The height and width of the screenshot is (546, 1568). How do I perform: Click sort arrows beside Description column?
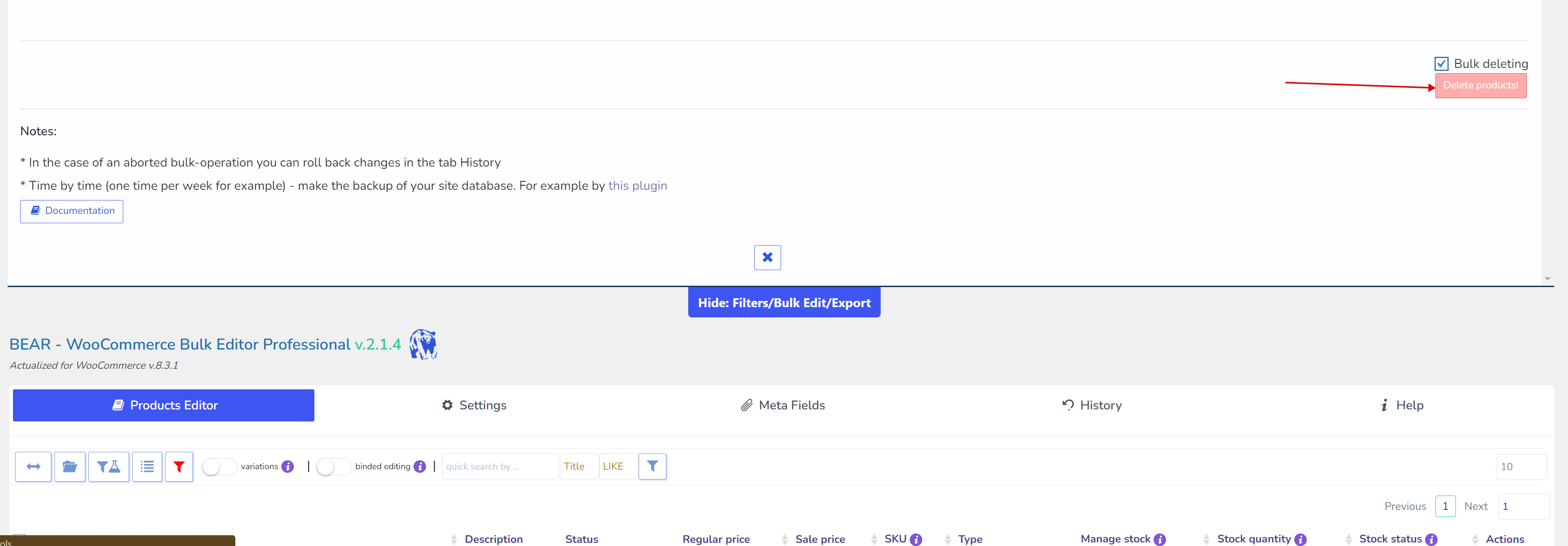pos(454,539)
